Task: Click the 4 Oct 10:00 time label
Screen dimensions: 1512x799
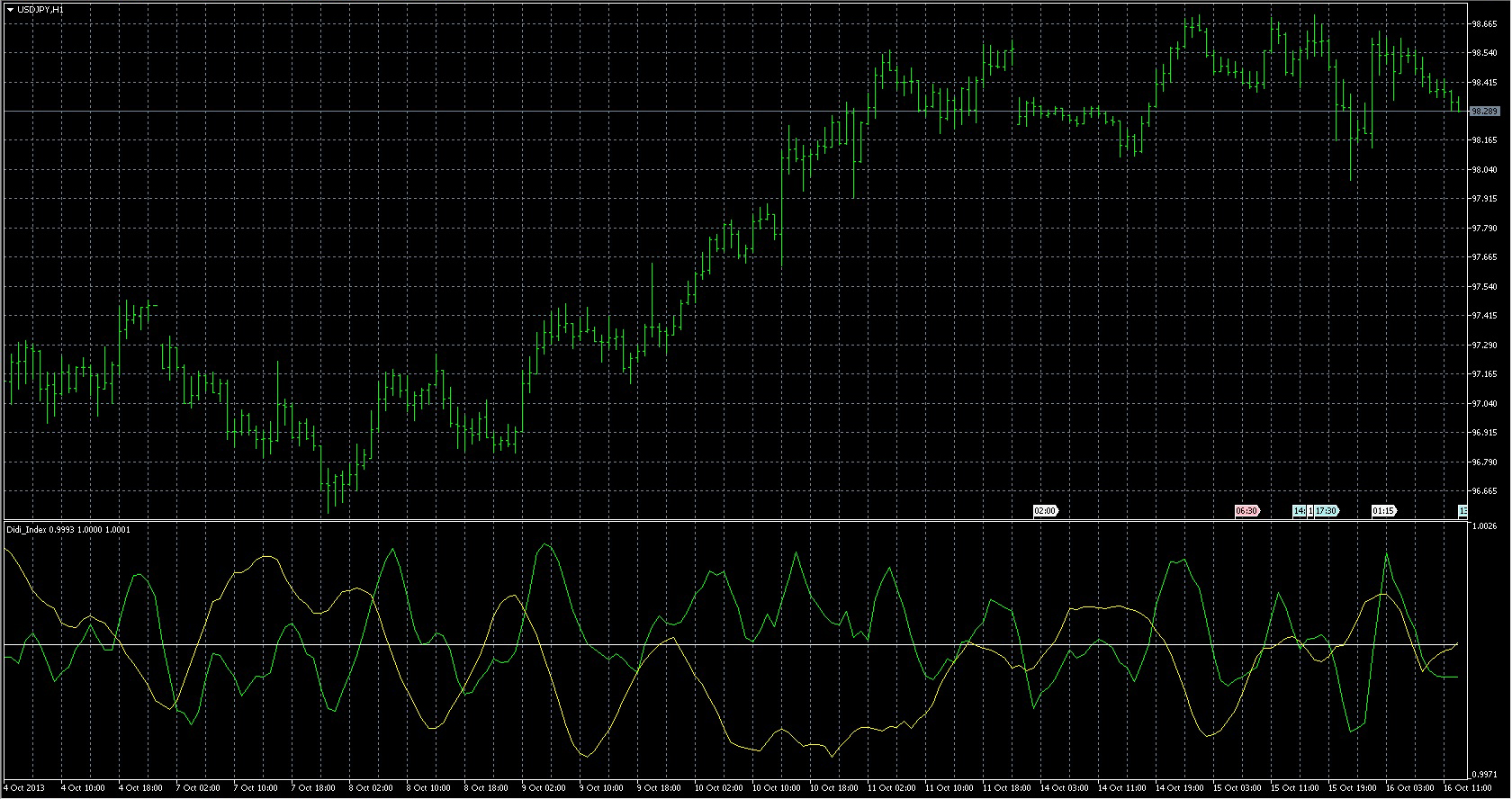Action: tap(83, 788)
